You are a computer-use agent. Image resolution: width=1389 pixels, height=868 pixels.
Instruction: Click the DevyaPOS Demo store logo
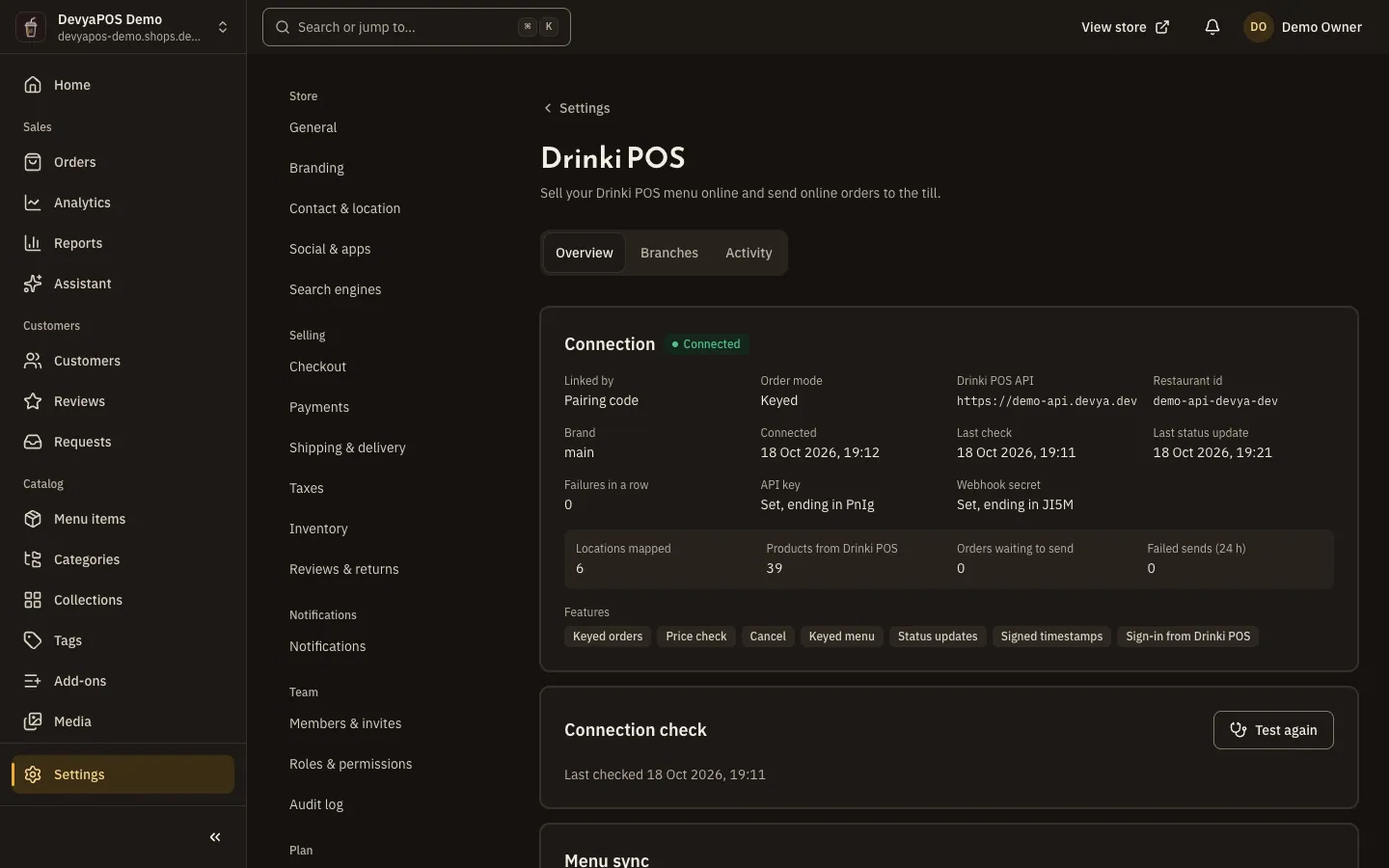click(x=31, y=27)
